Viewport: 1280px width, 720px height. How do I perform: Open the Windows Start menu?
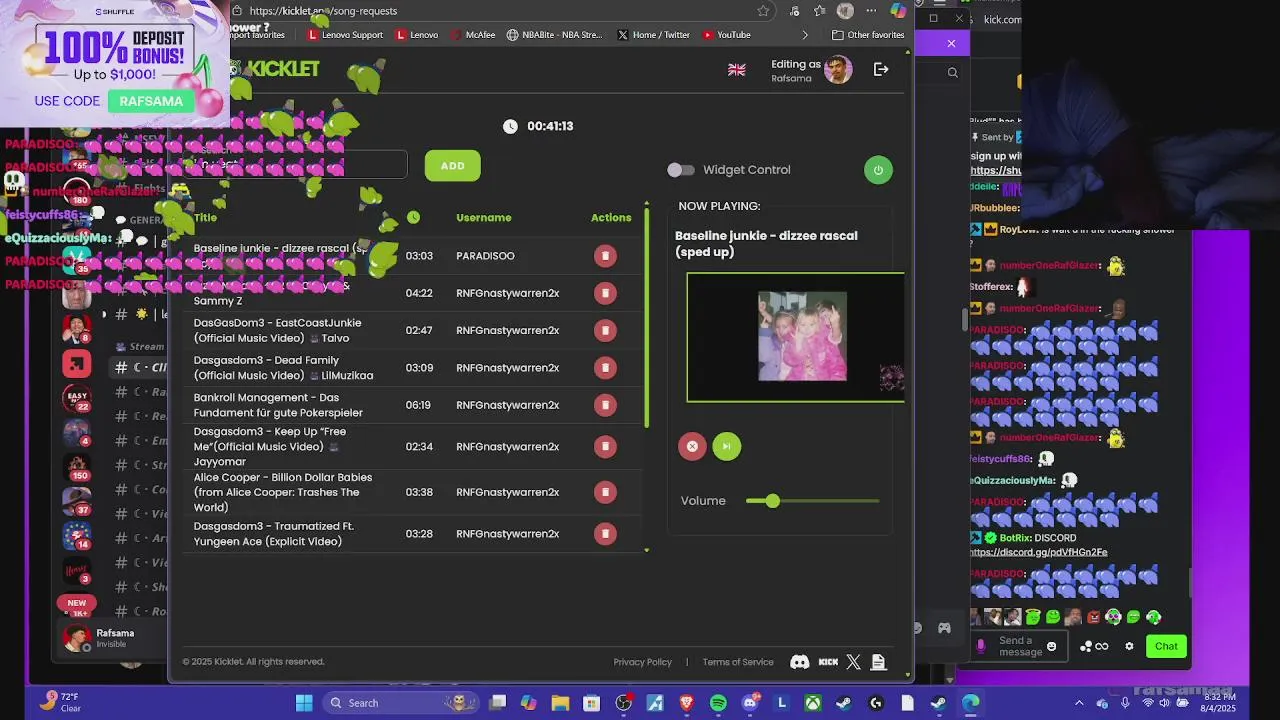click(304, 703)
